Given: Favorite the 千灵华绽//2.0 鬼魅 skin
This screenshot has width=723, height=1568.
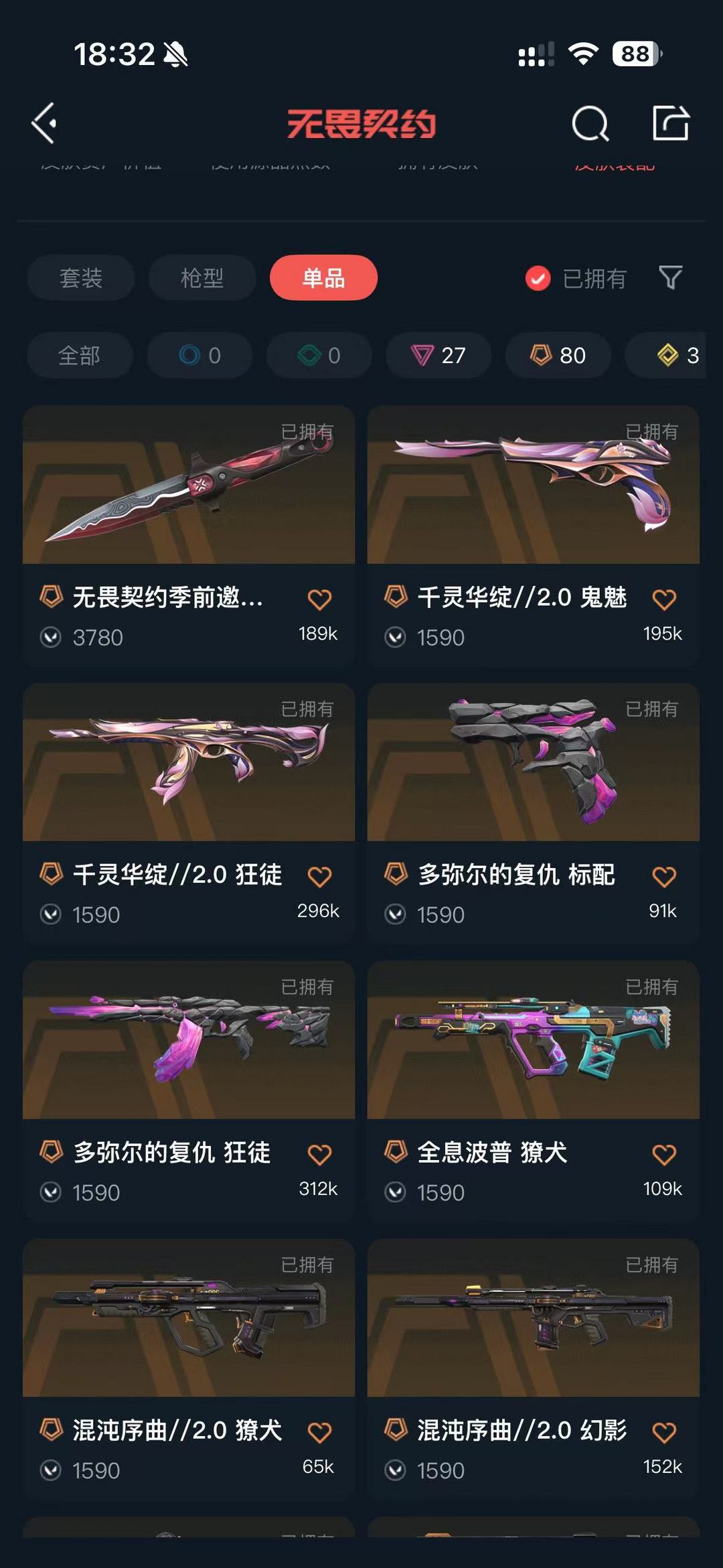Looking at the screenshot, I should tap(664, 599).
